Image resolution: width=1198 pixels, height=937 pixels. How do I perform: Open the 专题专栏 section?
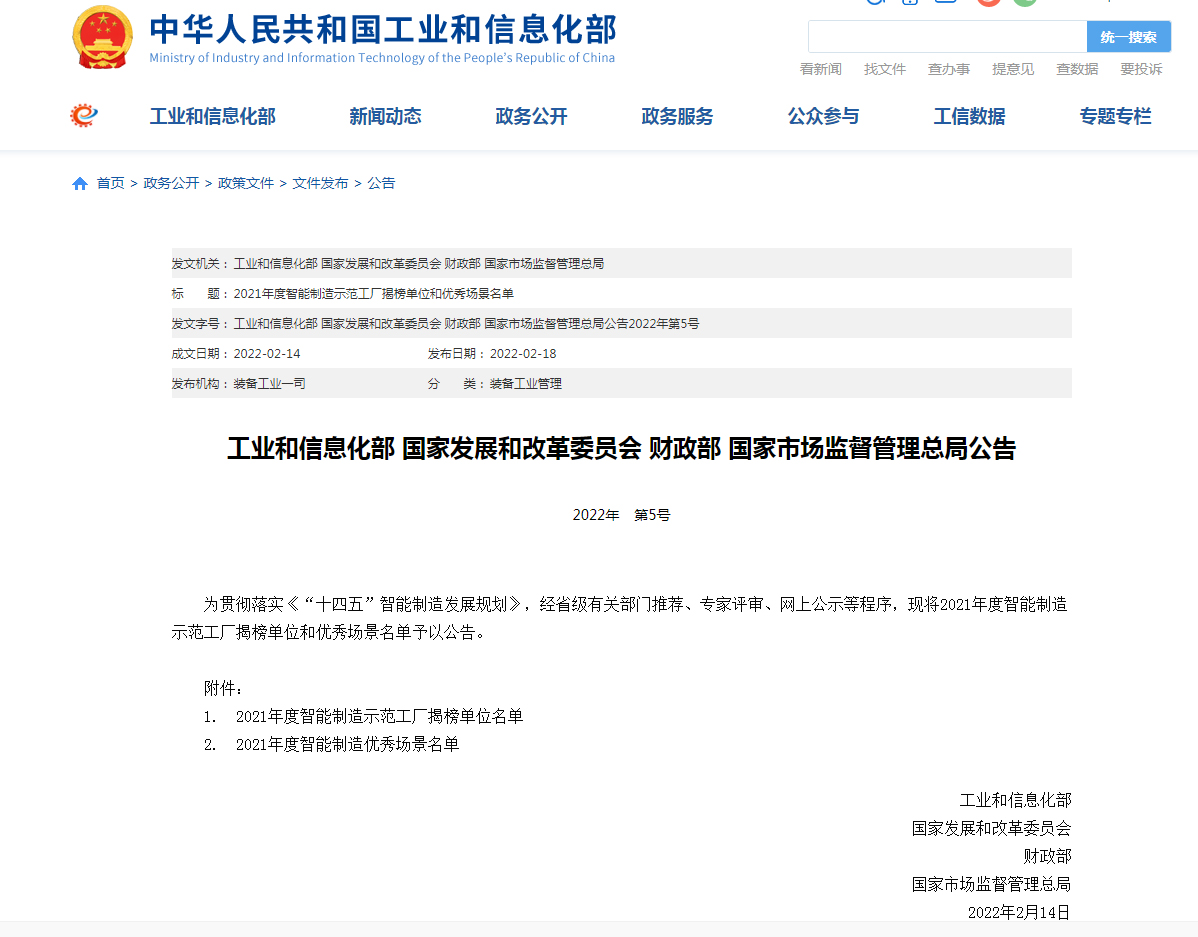[x=1116, y=116]
